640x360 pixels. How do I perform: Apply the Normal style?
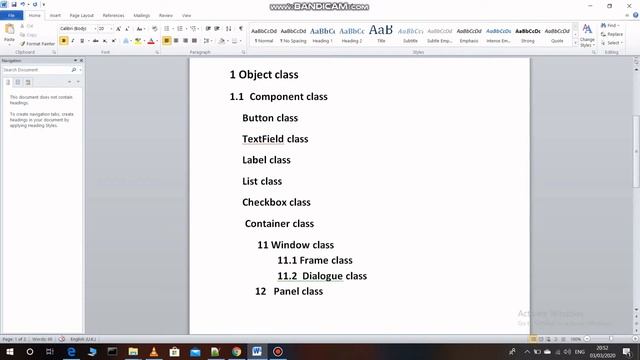coord(264,35)
